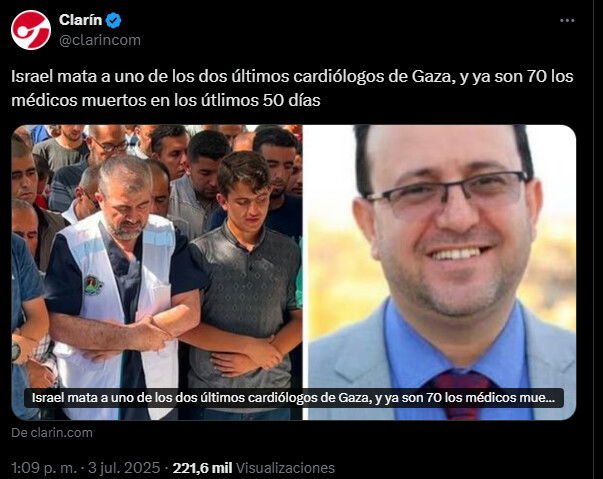This screenshot has height=479, width=603.
Task: Open the crowd photo on the card's left
Action: [157, 272]
